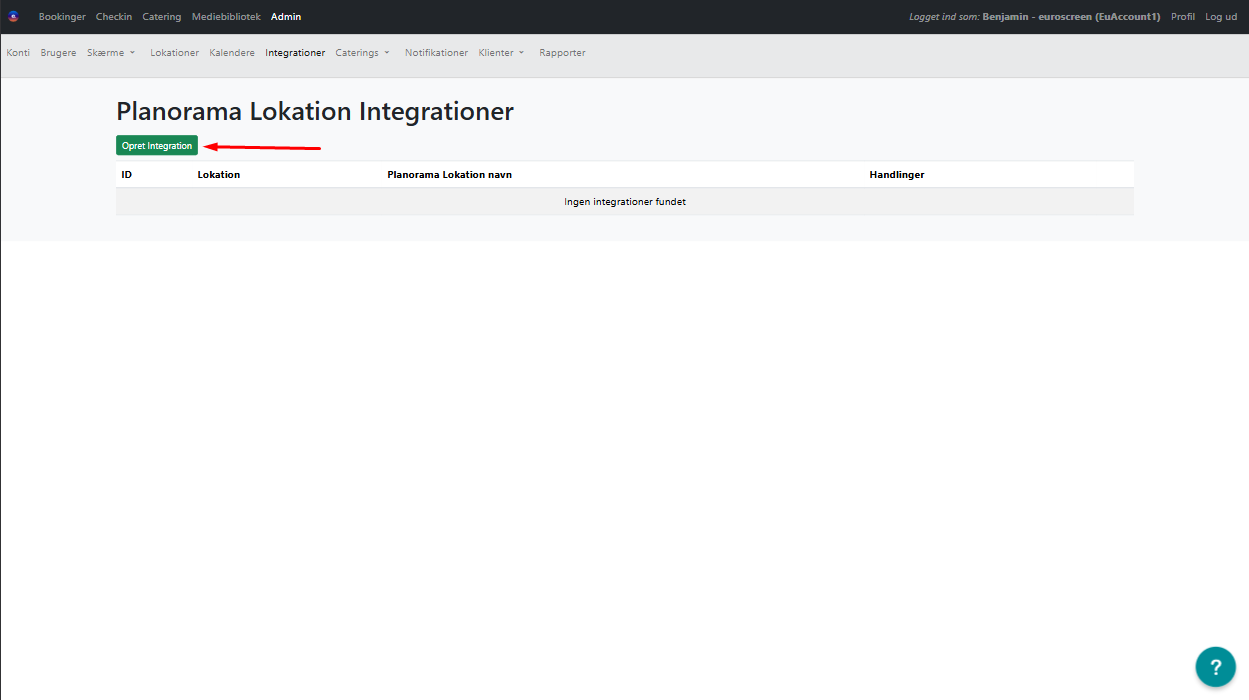Click the Planorama Lokation navn column header
Screen dimensions: 1249x700
[449, 175]
